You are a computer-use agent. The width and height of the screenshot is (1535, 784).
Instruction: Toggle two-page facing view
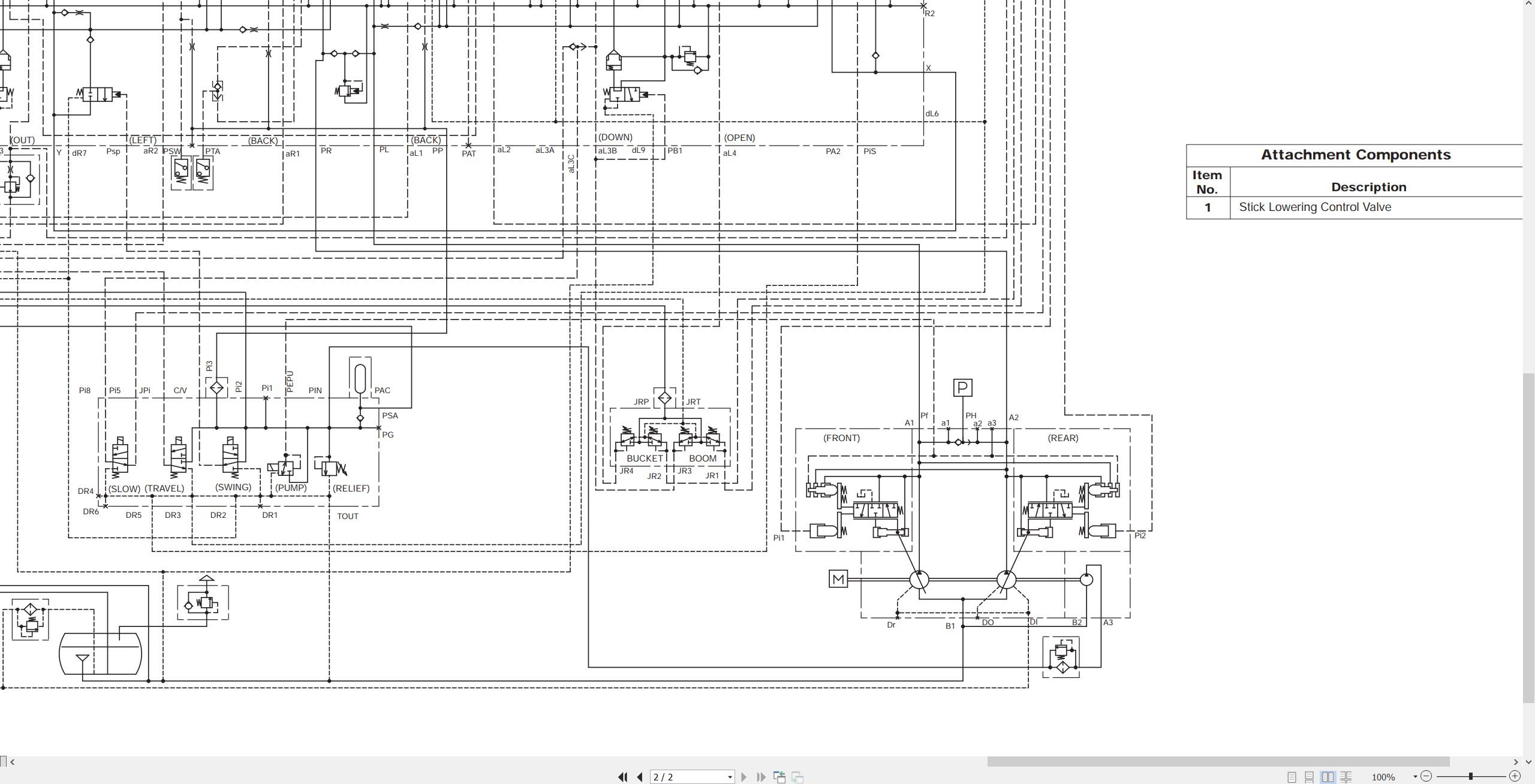1328,777
